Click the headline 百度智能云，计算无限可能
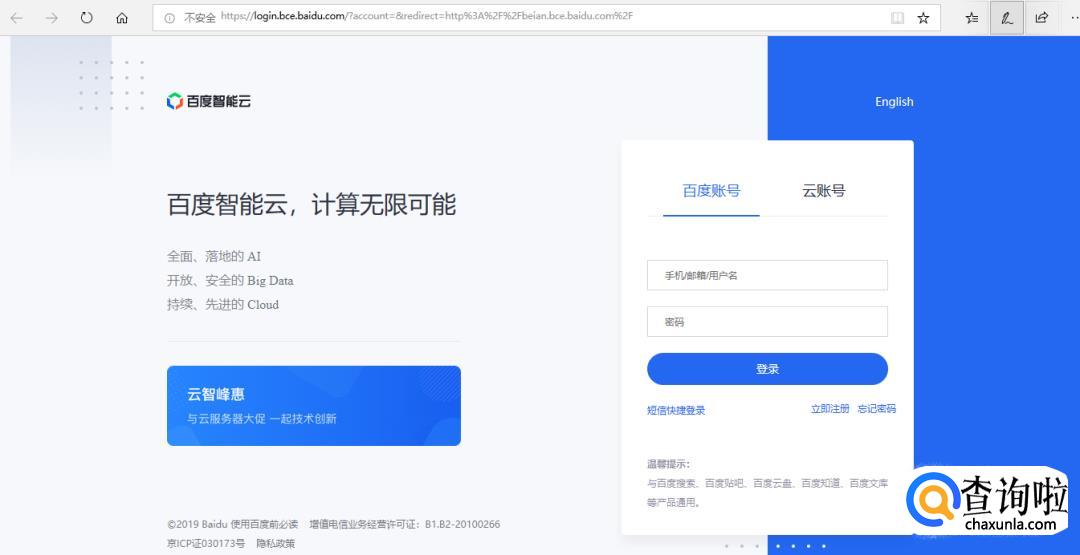 click(311, 205)
